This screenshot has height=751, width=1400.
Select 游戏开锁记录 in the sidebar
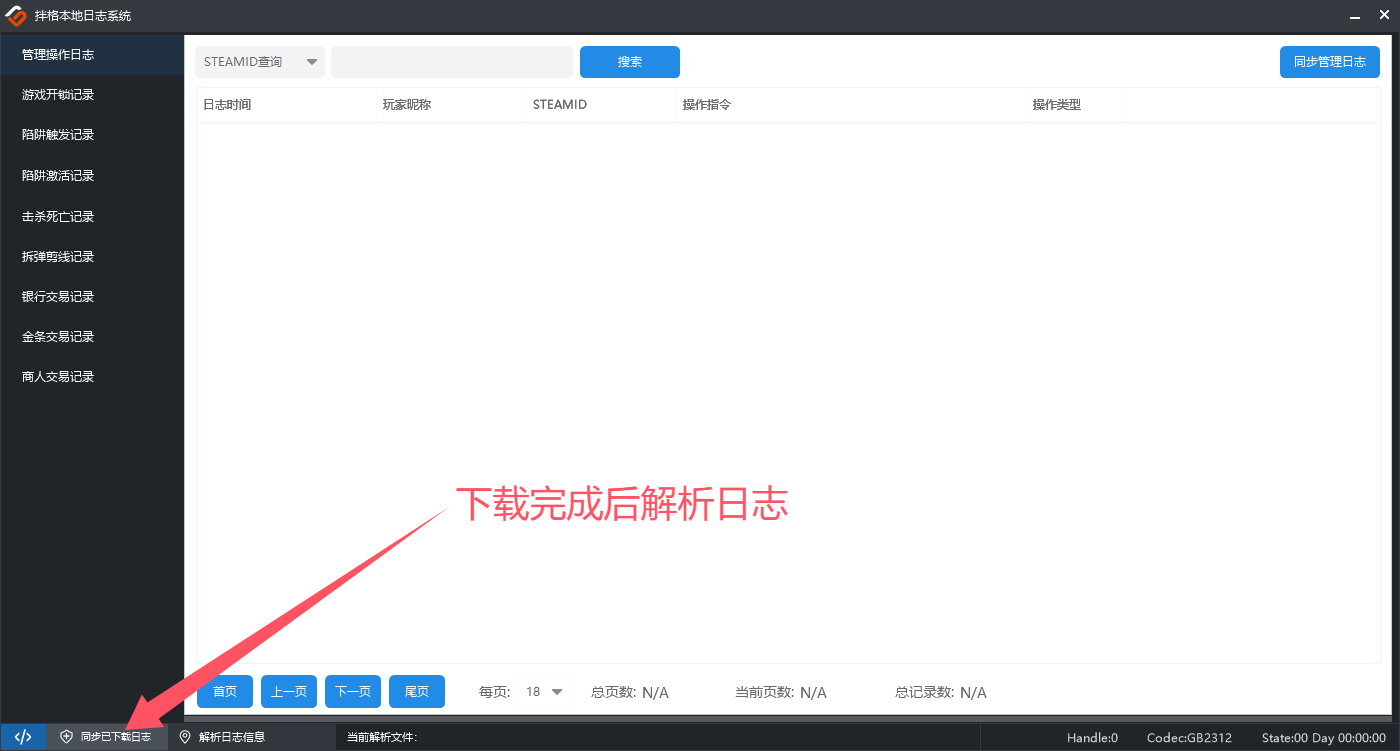click(x=58, y=95)
